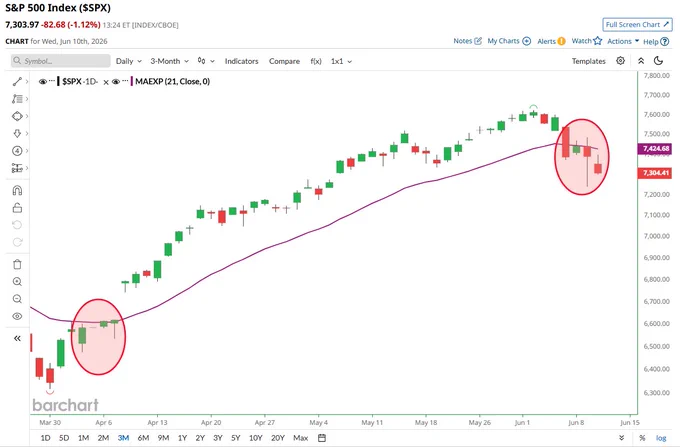Toggle percent scale button
This screenshot has height=447, width=680.
(x=642, y=438)
